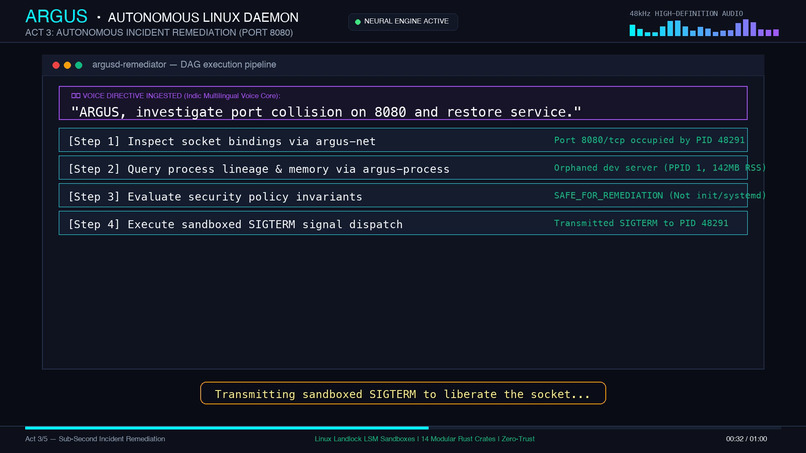Screen dimensions: 806x453
Task: Click the argusd-remediator DAG execution pipeline title
Action: [x=184, y=65]
